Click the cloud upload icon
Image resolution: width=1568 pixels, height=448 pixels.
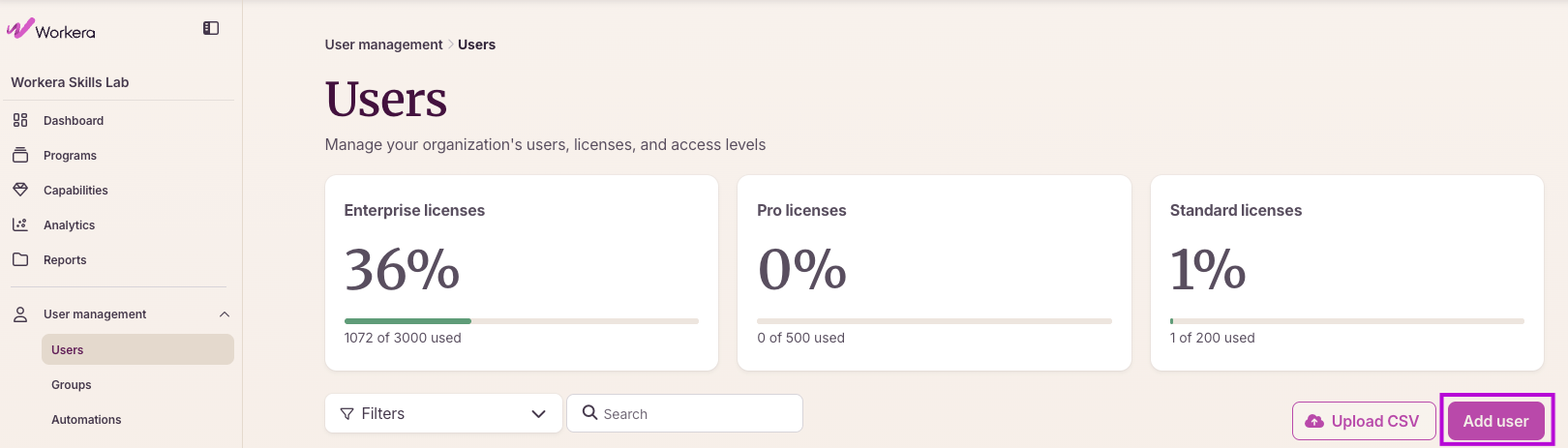[x=1314, y=421]
